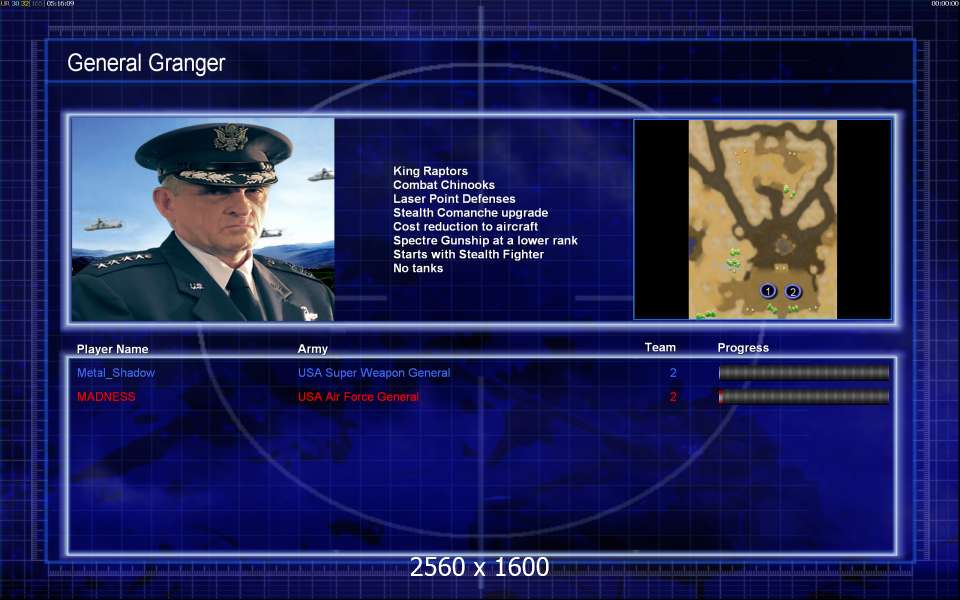The image size is (960, 600).
Task: Click 'Starts with Stealth Fighter' text
Action: [x=468, y=254]
